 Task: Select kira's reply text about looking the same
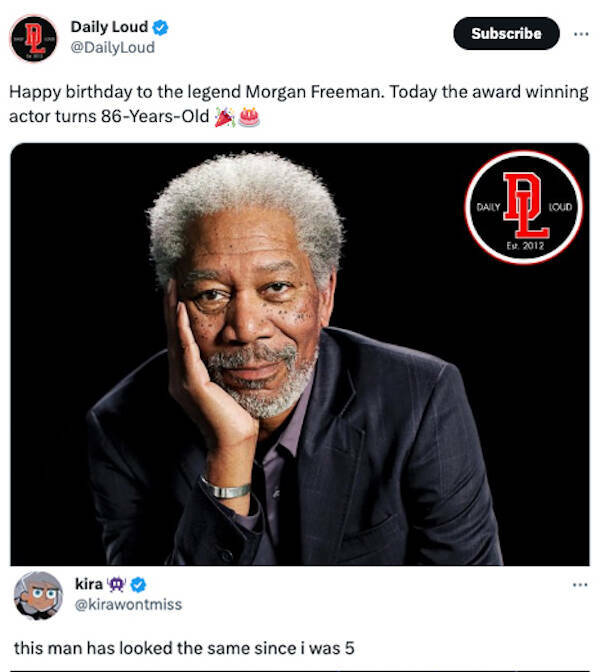pyautogui.click(x=184, y=646)
